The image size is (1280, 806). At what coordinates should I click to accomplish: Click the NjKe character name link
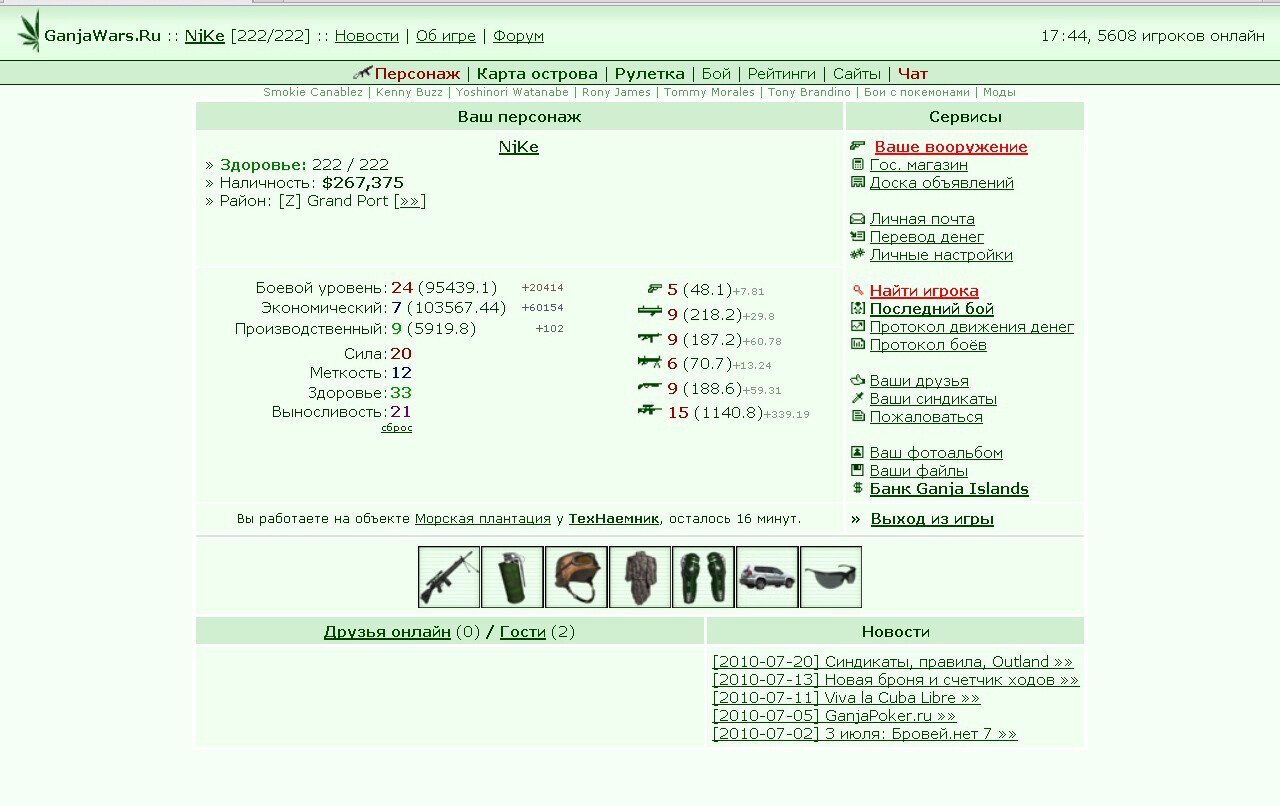point(519,147)
